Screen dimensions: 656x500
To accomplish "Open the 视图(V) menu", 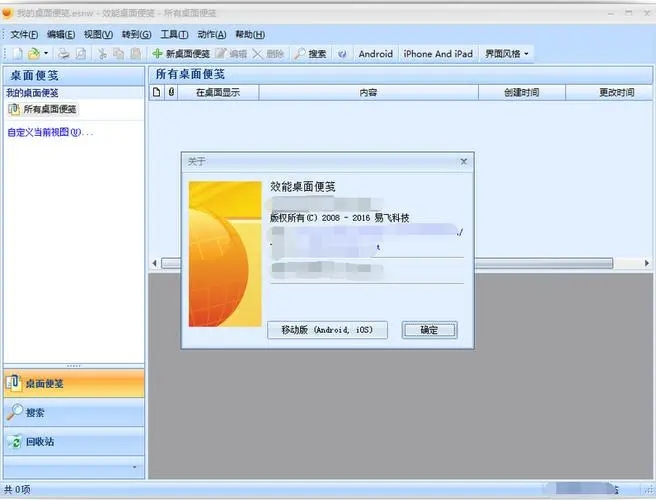I will point(98,34).
